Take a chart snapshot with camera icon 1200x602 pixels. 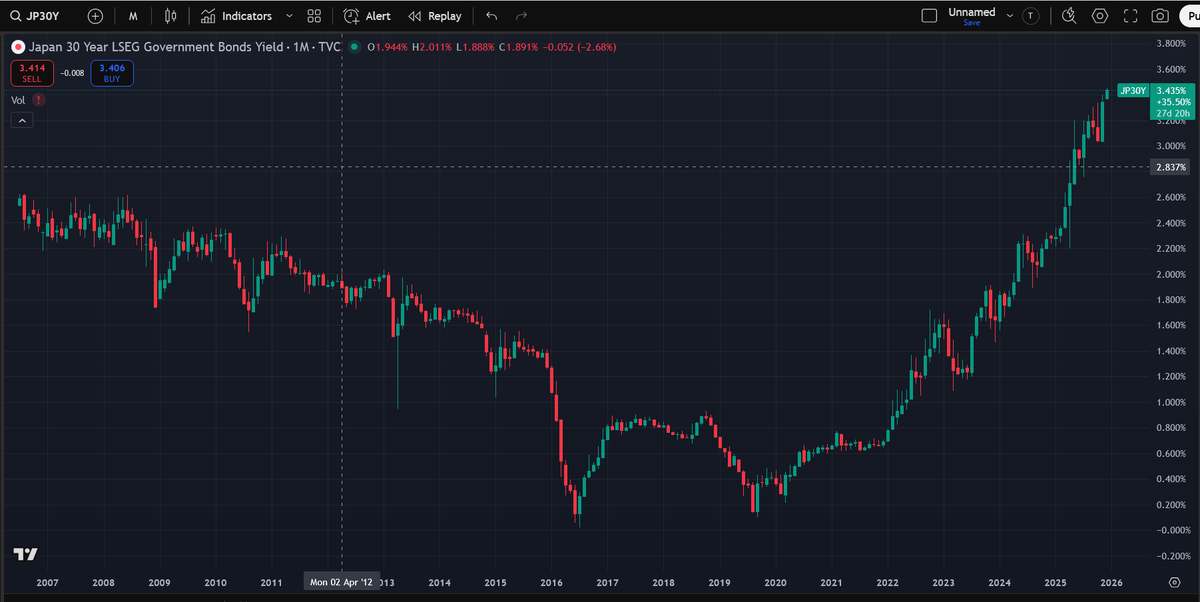coord(1160,16)
